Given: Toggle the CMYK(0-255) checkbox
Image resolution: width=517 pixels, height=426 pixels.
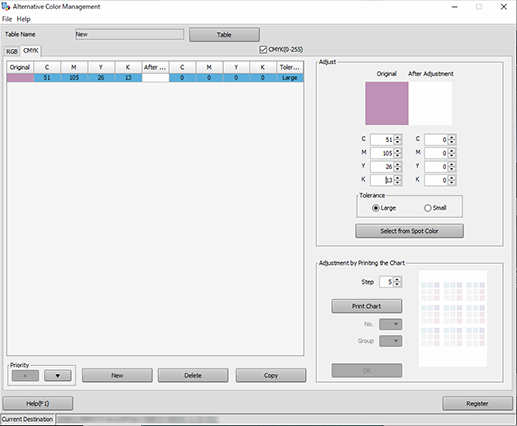Looking at the screenshot, I should [263, 50].
